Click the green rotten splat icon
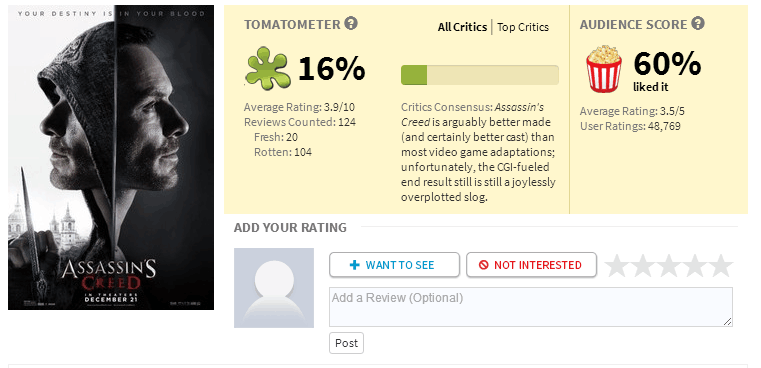Image resolution: width=761 pixels, height=368 pixels. (267, 68)
